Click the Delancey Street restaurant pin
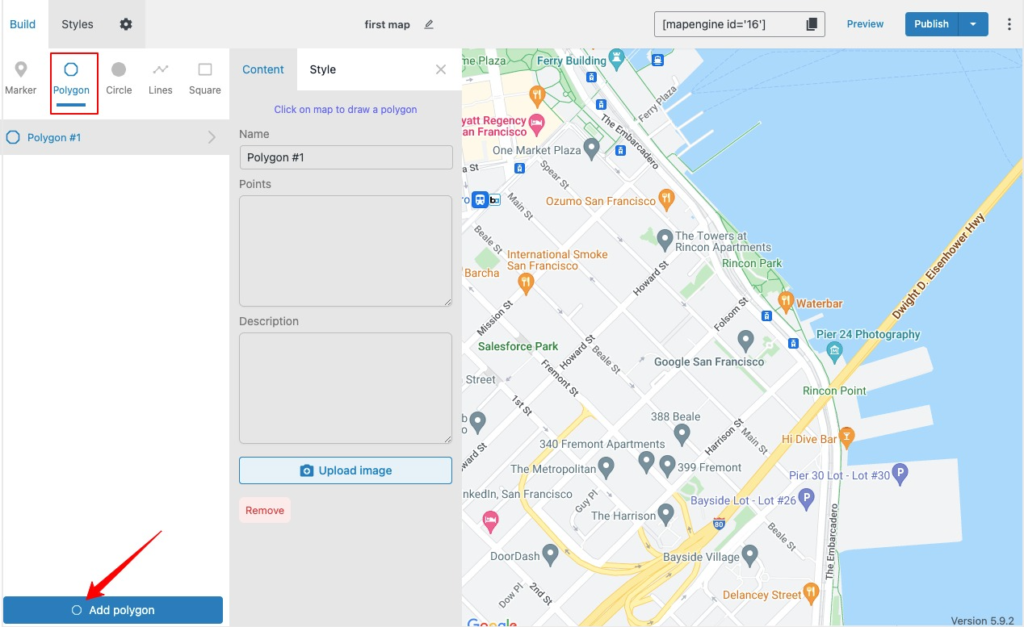 810,592
